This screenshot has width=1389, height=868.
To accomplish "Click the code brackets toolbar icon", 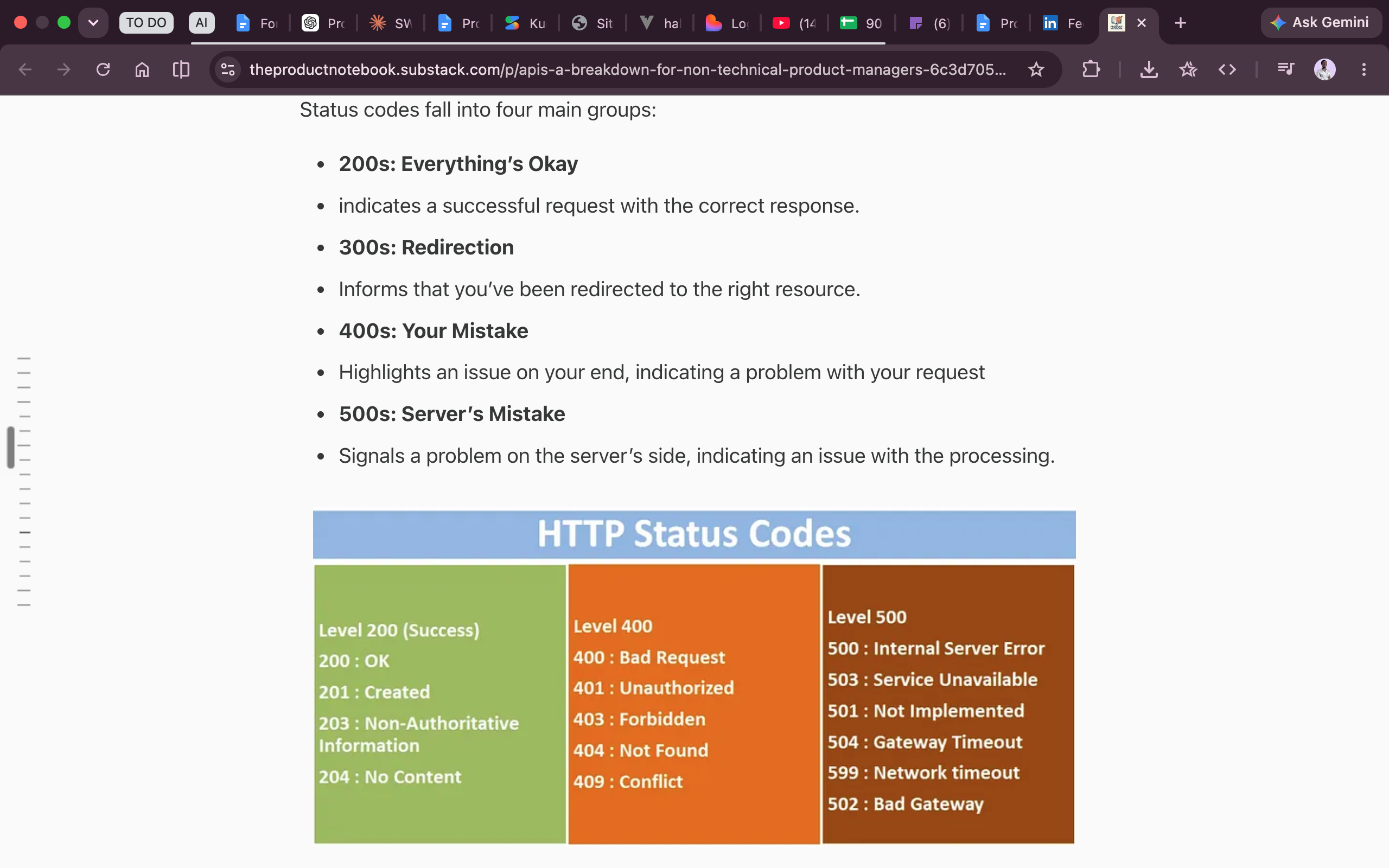I will [x=1227, y=69].
